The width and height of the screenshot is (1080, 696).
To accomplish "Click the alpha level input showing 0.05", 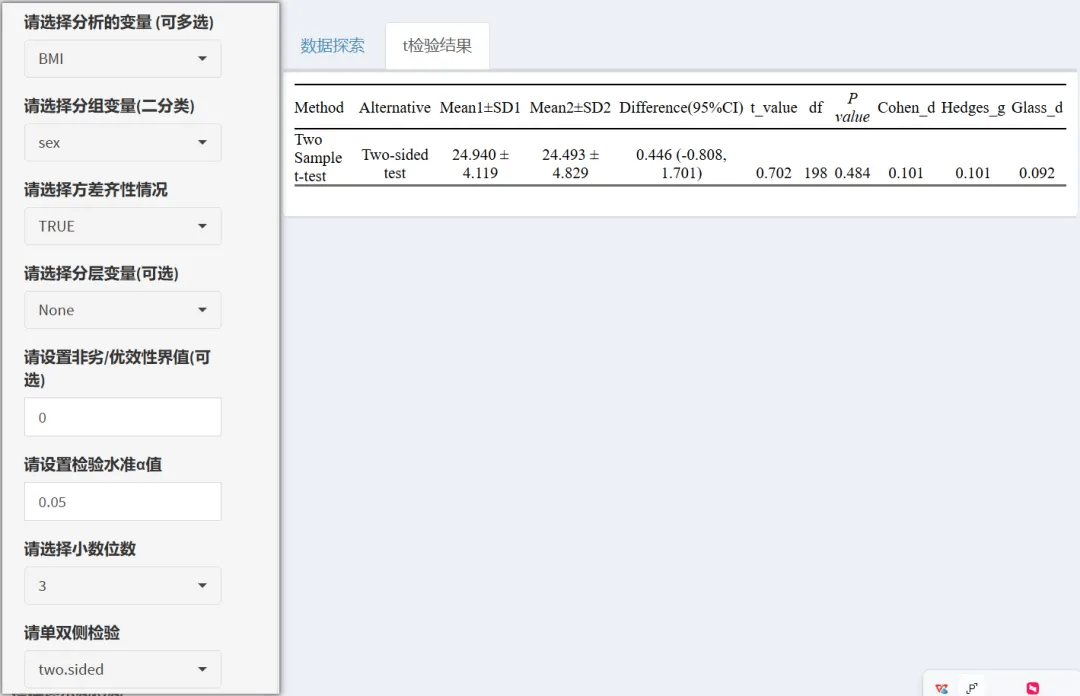I will 122,501.
